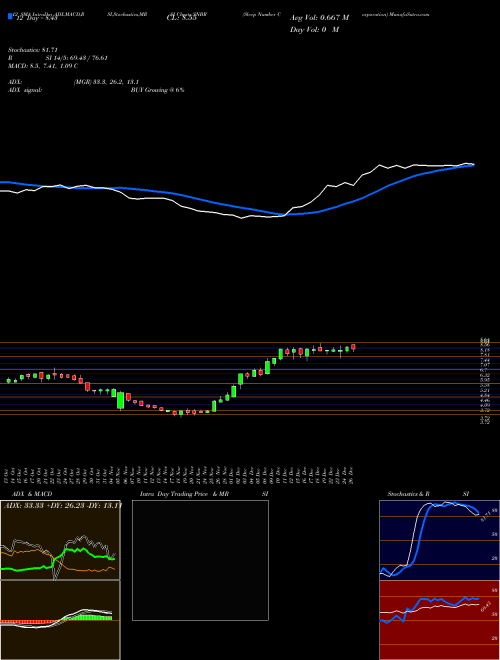Open the red RSI chart panel

439,620
